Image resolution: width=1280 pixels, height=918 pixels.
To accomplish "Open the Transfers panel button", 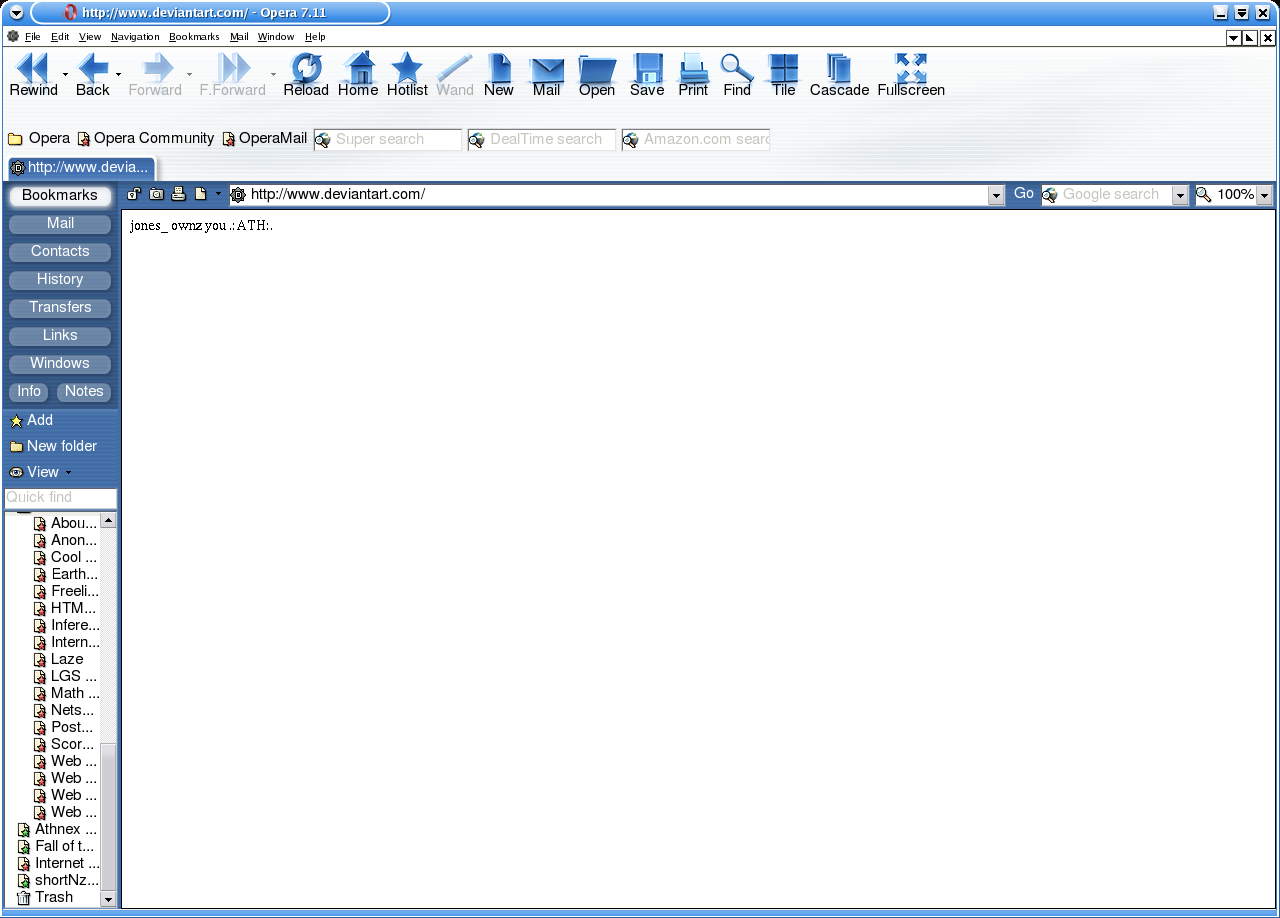I will click(x=60, y=307).
